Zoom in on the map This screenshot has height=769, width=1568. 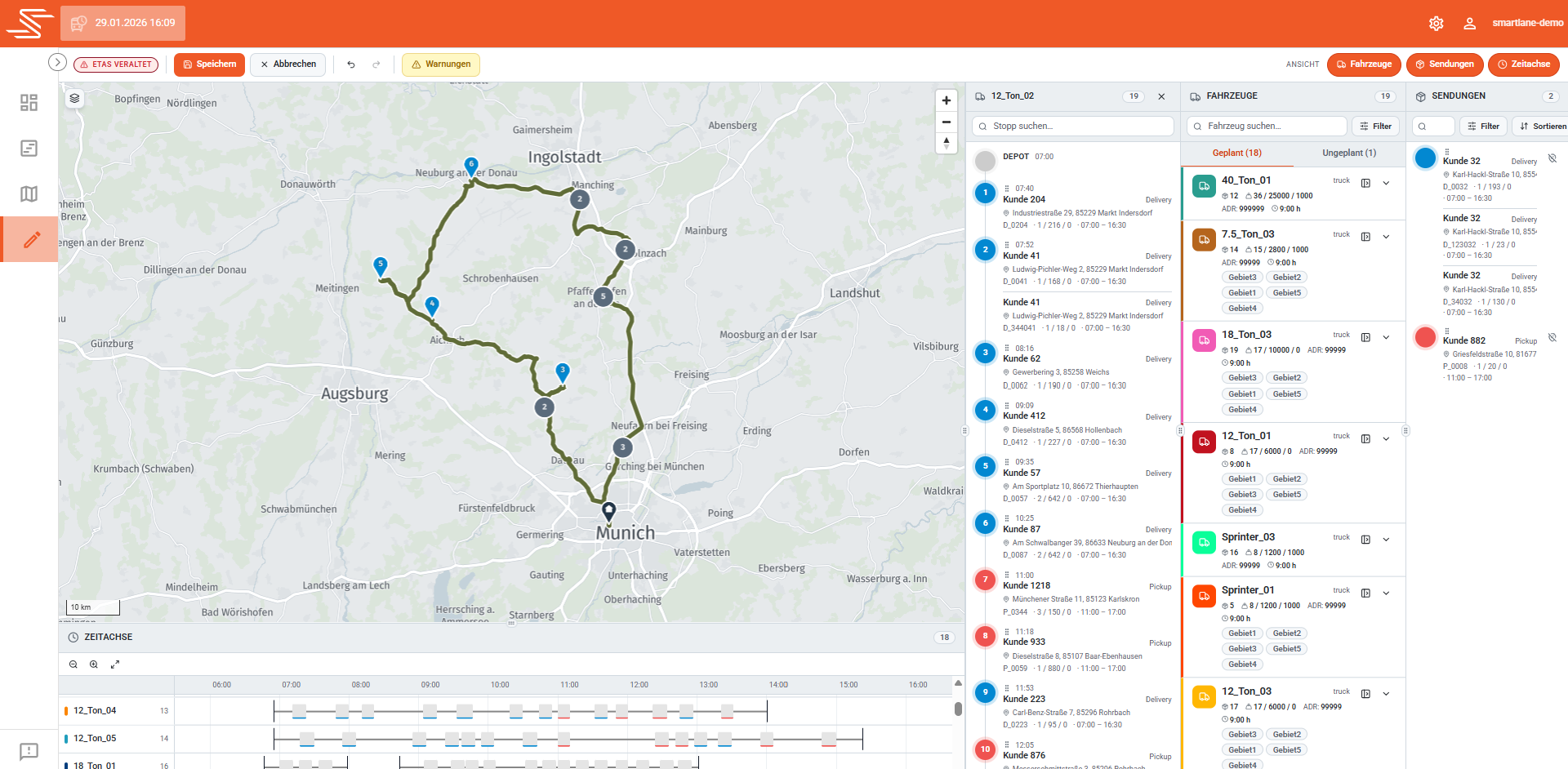pyautogui.click(x=946, y=100)
